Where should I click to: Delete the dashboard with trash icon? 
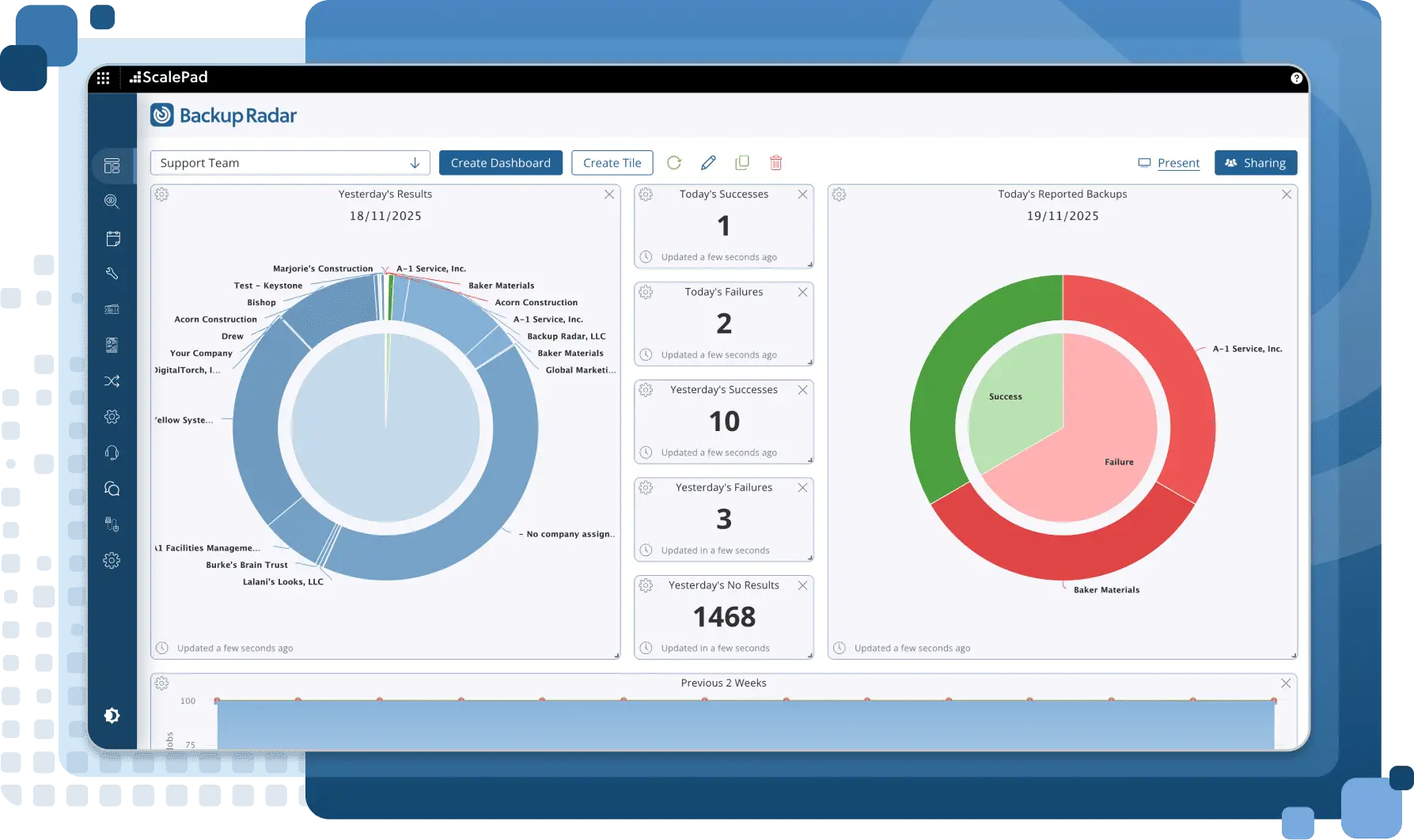tap(776, 163)
